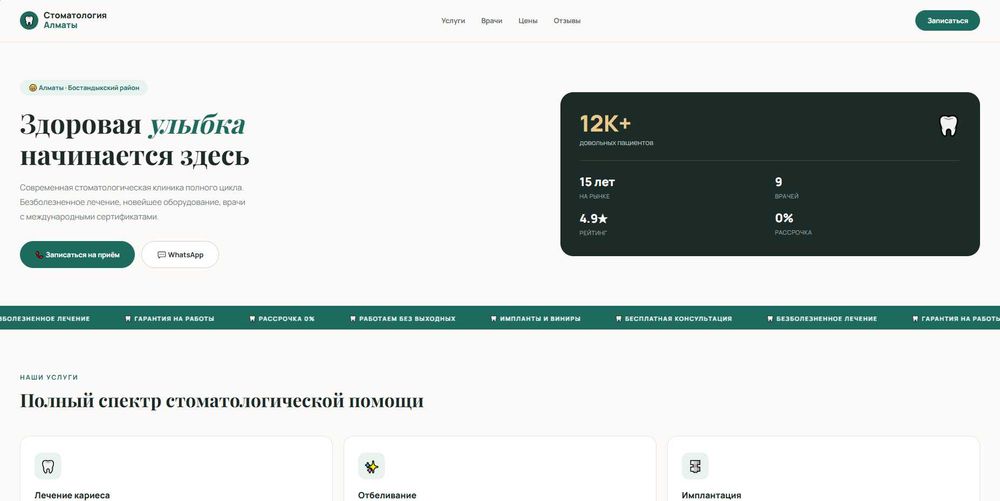Screen dimensions: 1000x501
Task: Click the НАШИ УСЛУГИ section label
Action: point(48,377)
